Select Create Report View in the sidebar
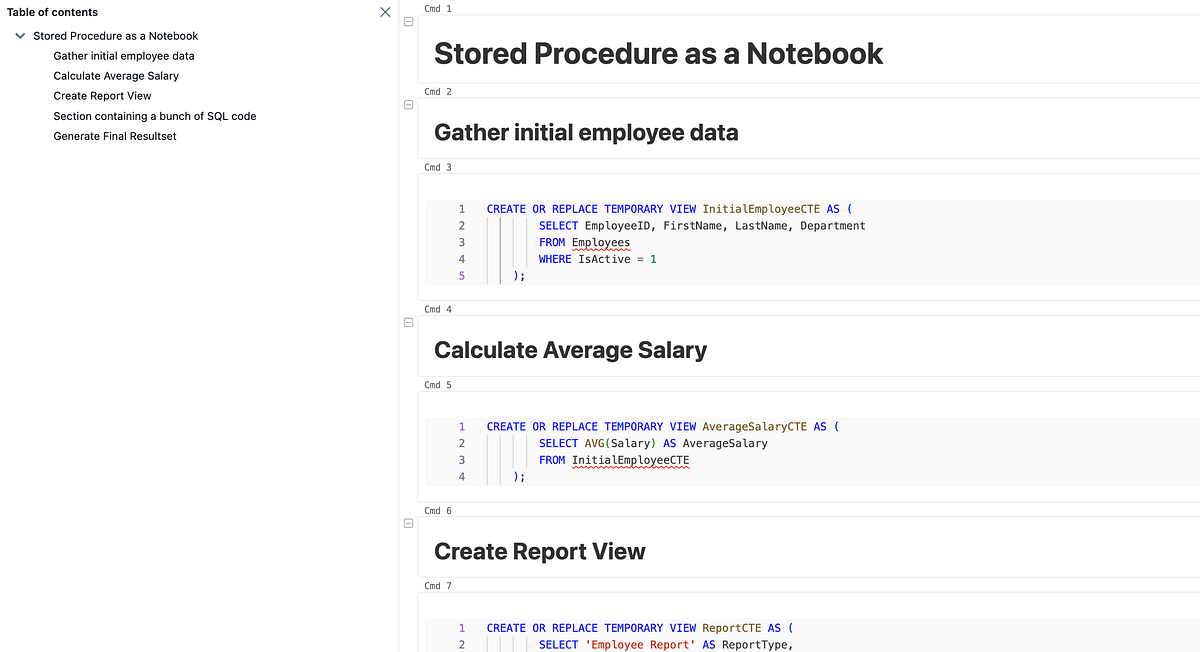The image size is (1200, 652). [x=103, y=95]
